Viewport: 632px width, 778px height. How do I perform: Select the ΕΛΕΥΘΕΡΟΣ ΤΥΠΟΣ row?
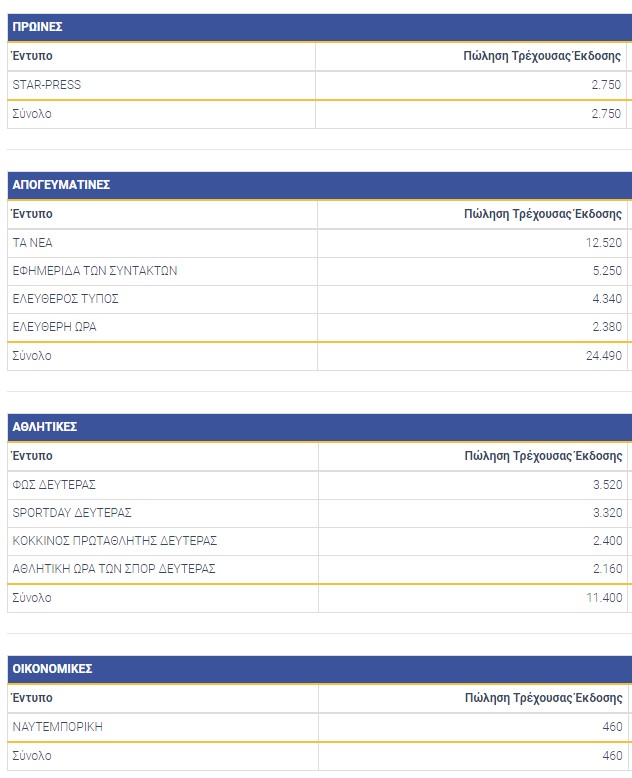(x=66, y=299)
